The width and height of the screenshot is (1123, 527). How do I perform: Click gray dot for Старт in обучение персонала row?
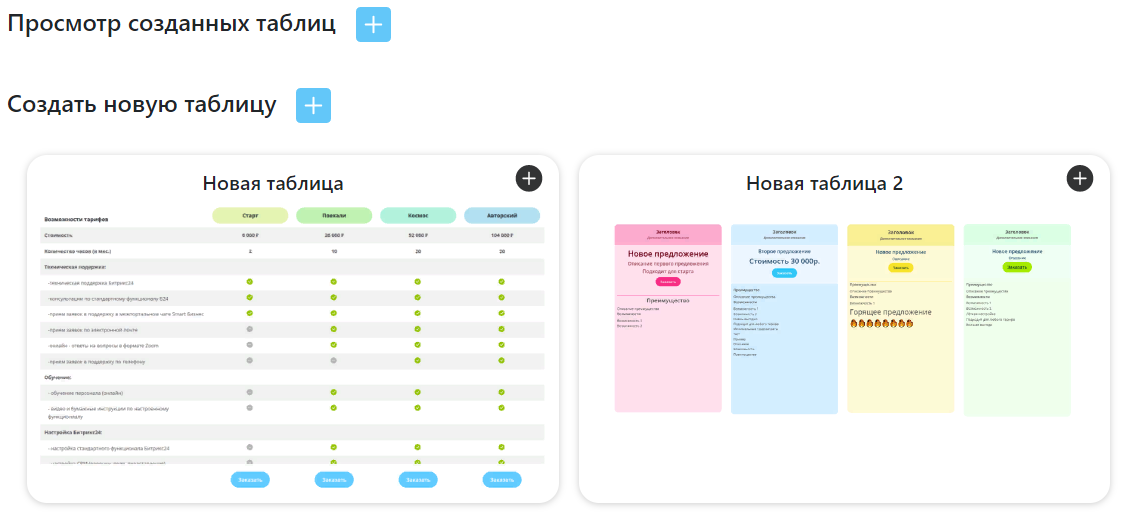point(250,392)
